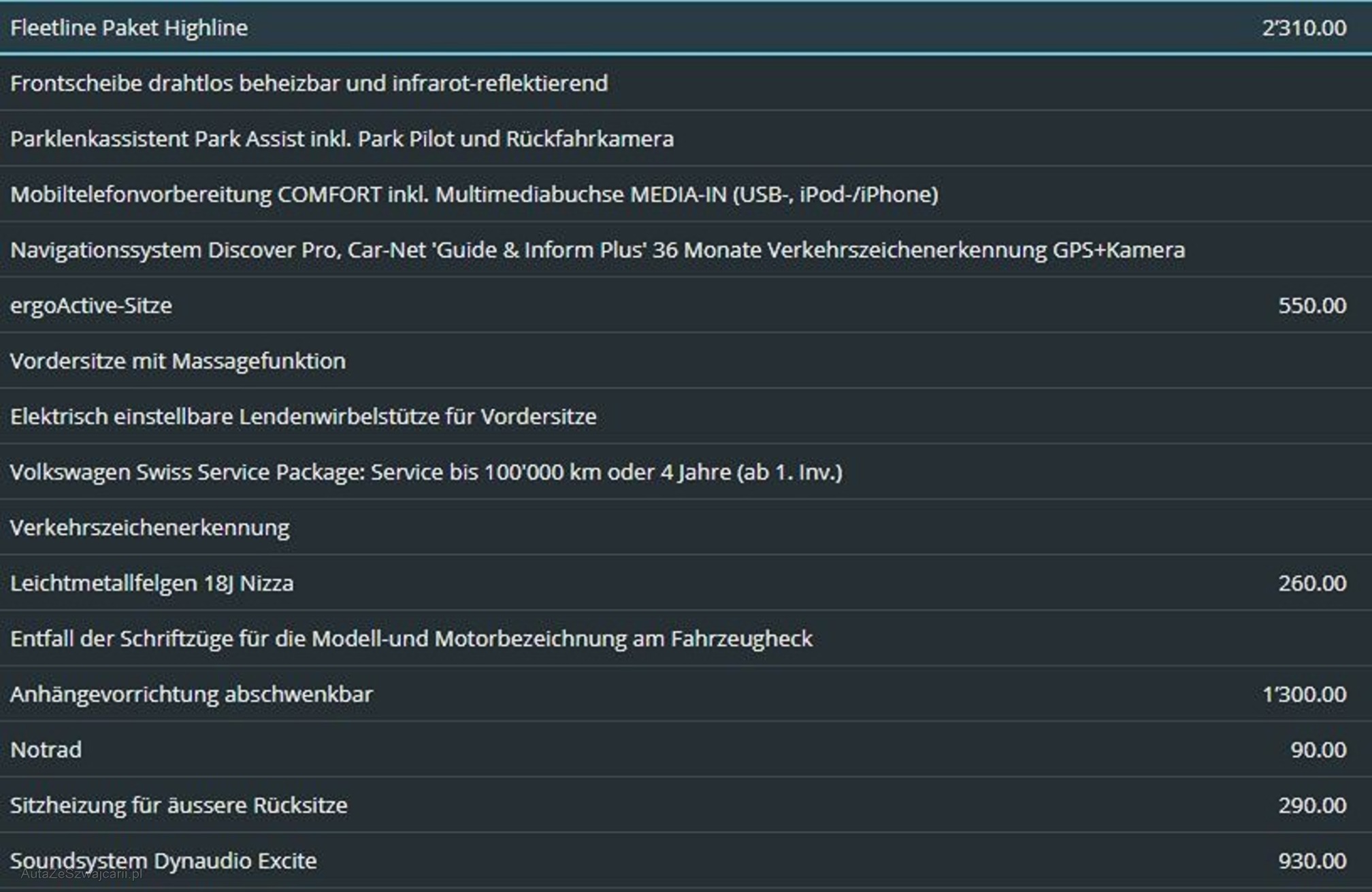Image resolution: width=1372 pixels, height=892 pixels.
Task: Select Frontscheibe drahtlos beheizbar row
Action: point(686,83)
